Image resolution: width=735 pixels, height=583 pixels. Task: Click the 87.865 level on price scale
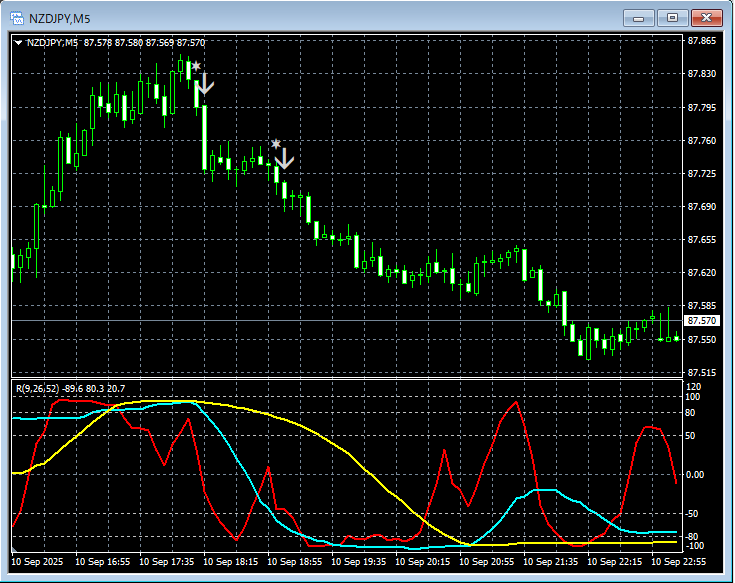[702, 41]
